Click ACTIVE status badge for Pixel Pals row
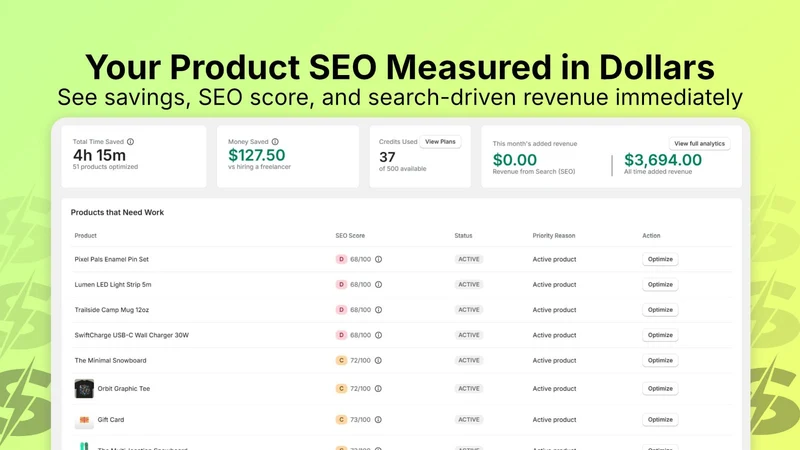The height and width of the screenshot is (450, 800). click(469, 259)
